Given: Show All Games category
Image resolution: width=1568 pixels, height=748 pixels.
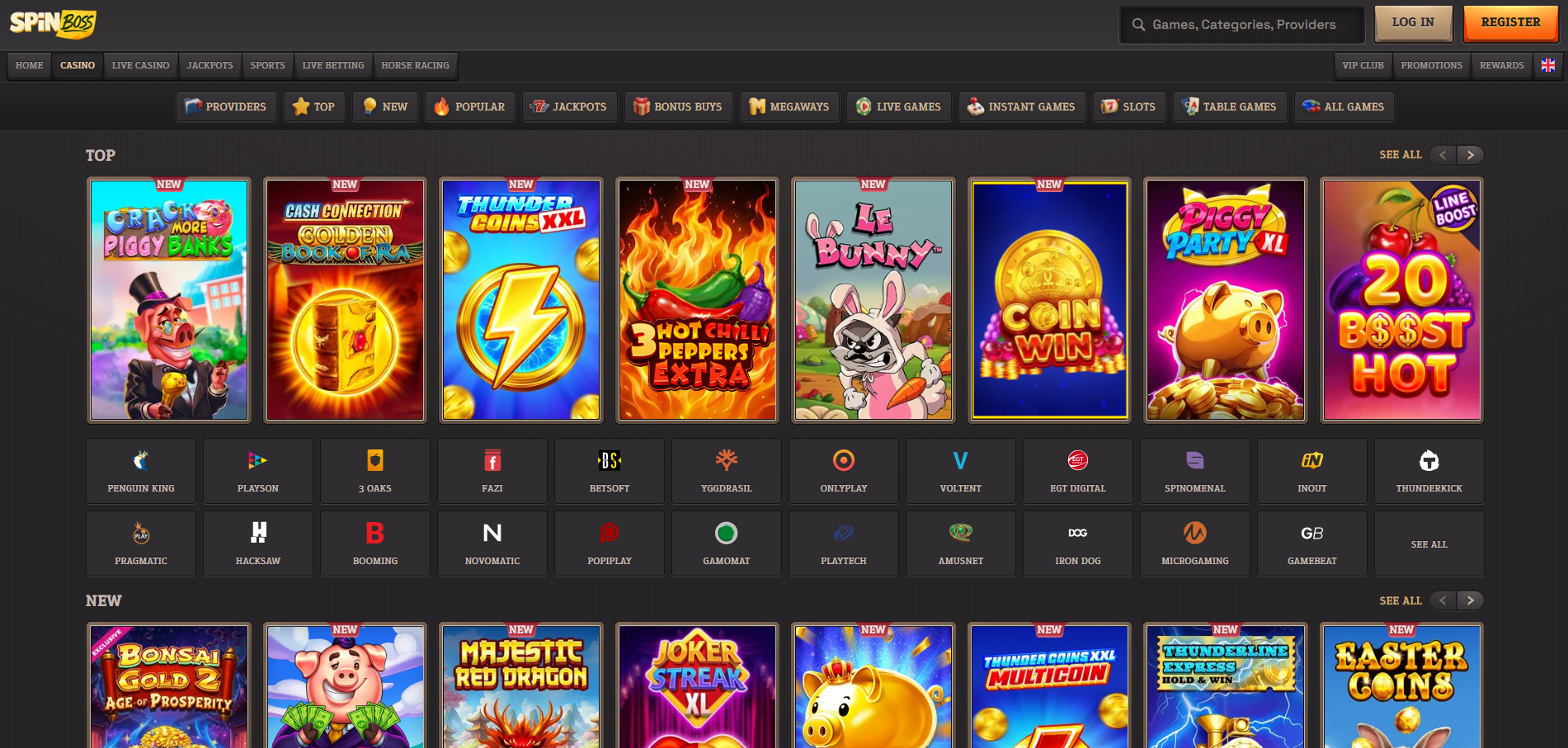Looking at the screenshot, I should coord(1344,106).
